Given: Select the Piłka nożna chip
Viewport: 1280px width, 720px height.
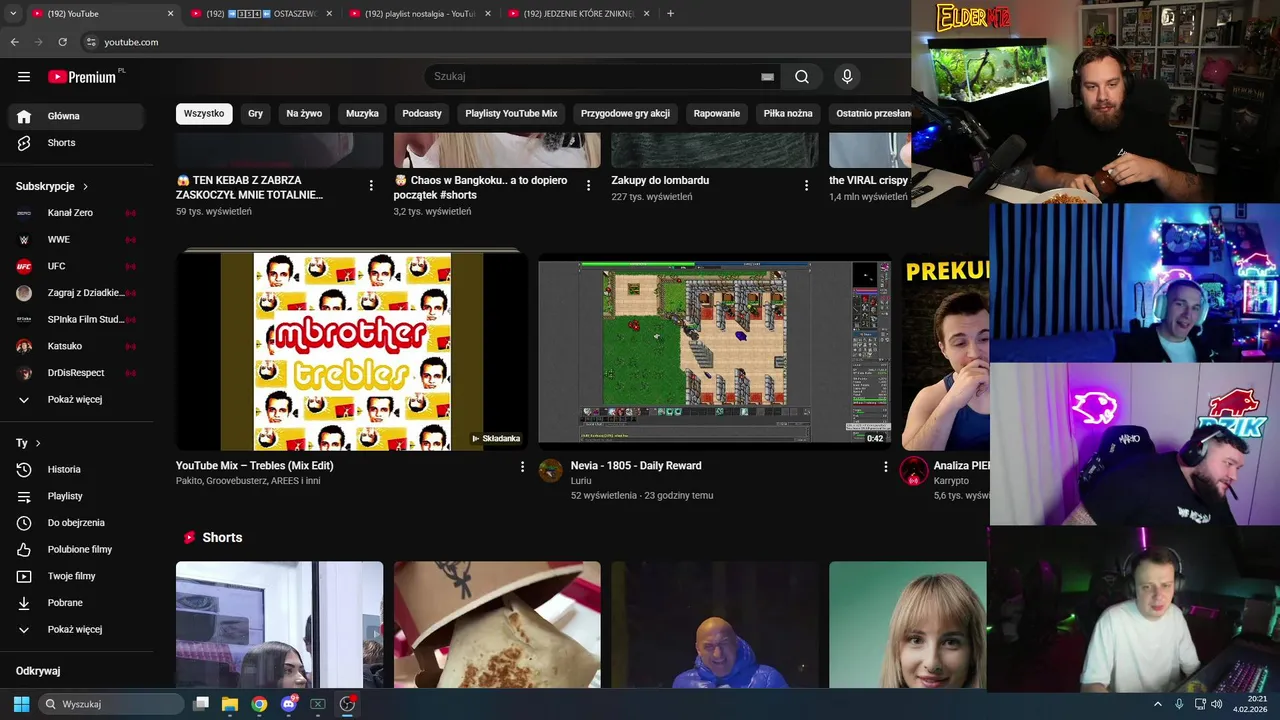Looking at the screenshot, I should pyautogui.click(x=788, y=114).
